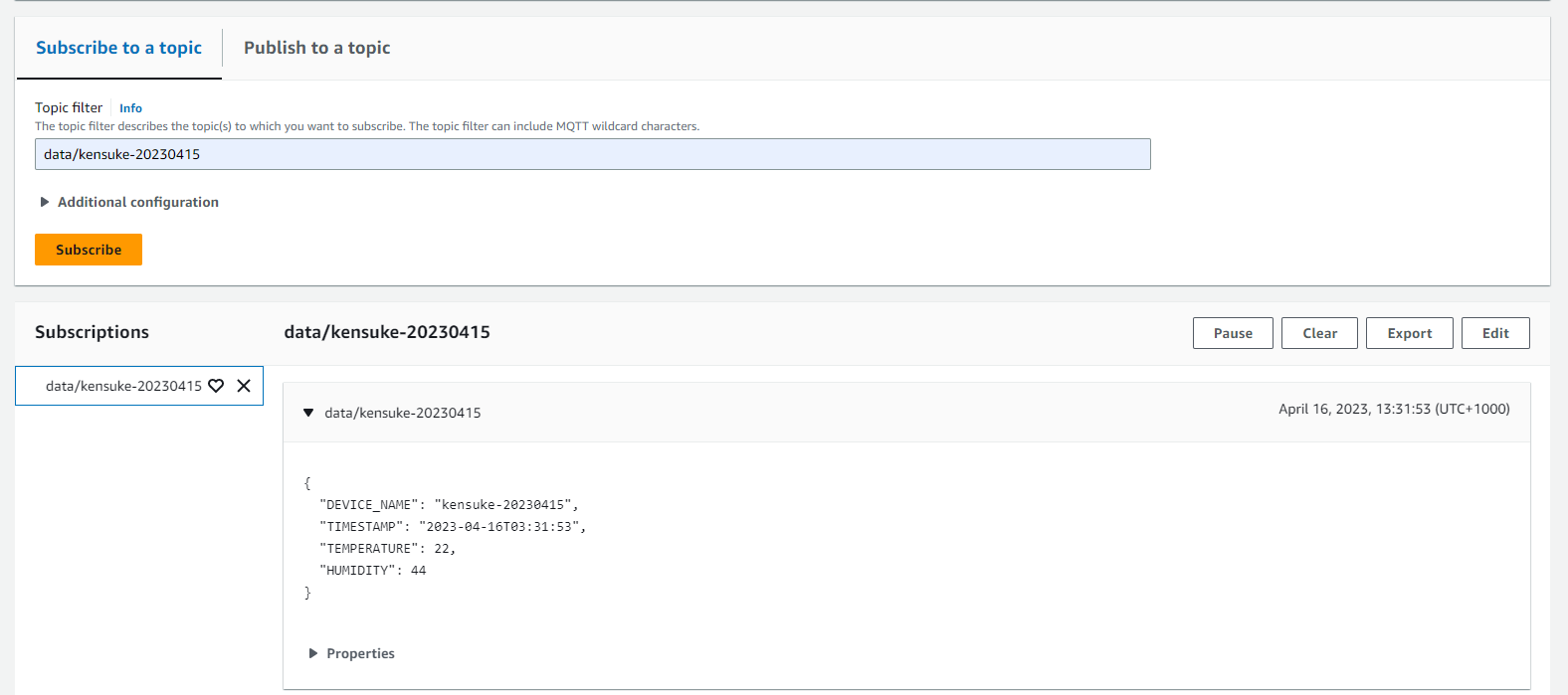Favorite the data/kensuke-20230415 subscription with heart icon
This screenshot has width=1568, height=695.
pyautogui.click(x=216, y=386)
